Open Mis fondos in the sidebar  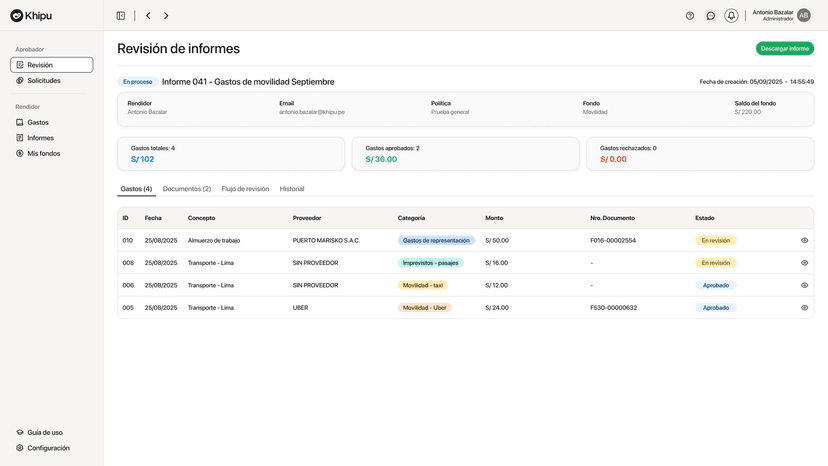44,153
